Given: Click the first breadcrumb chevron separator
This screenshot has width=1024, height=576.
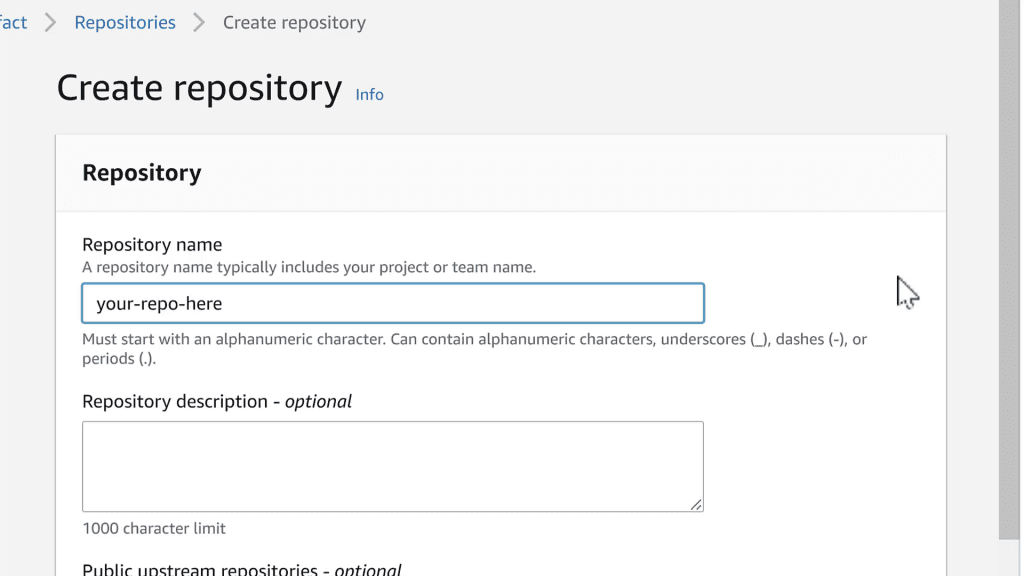Looking at the screenshot, I should 51,23.
